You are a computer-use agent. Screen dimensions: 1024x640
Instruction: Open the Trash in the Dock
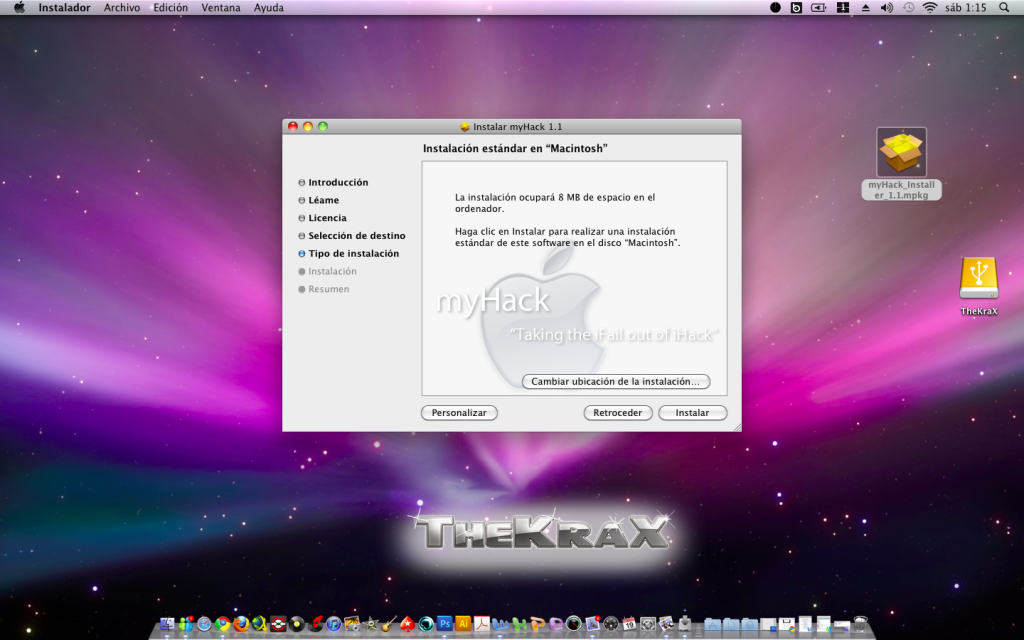click(x=861, y=624)
